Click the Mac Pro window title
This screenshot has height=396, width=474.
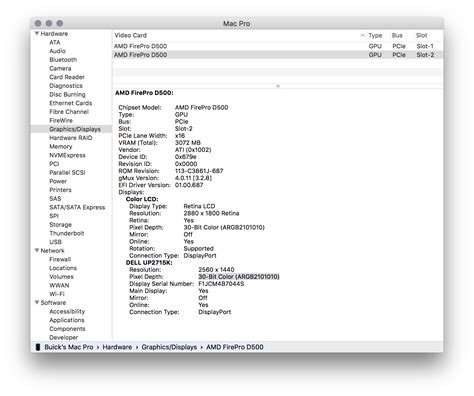[x=236, y=23]
